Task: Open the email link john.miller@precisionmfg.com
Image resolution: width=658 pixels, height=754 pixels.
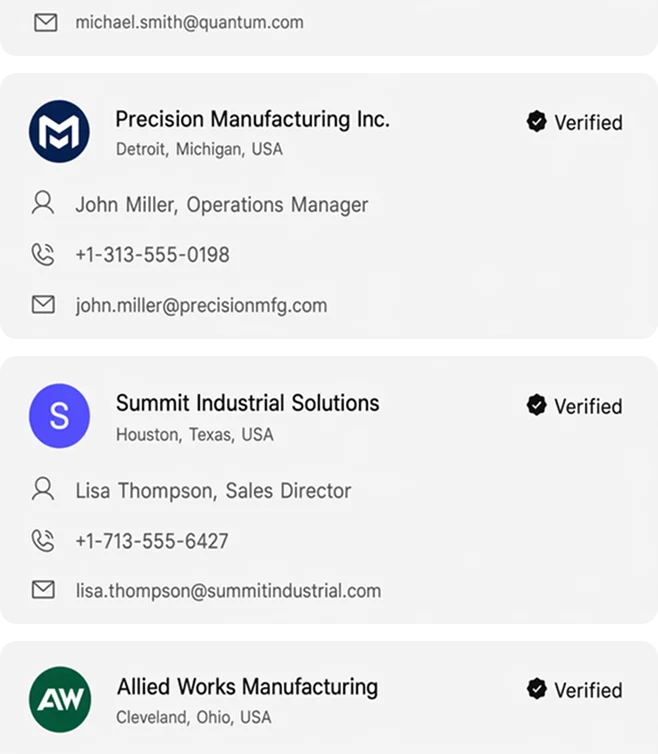Action: point(201,306)
